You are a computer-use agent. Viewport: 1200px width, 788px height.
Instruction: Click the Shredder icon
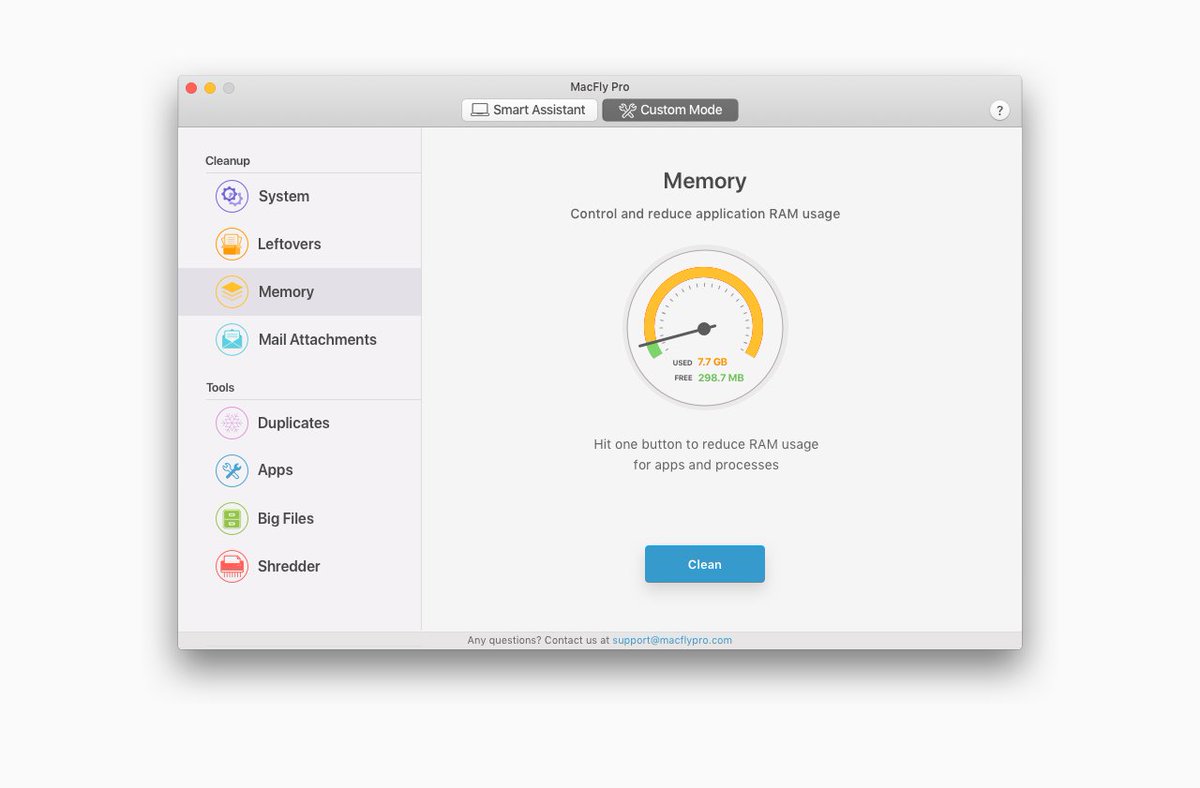[x=232, y=566]
